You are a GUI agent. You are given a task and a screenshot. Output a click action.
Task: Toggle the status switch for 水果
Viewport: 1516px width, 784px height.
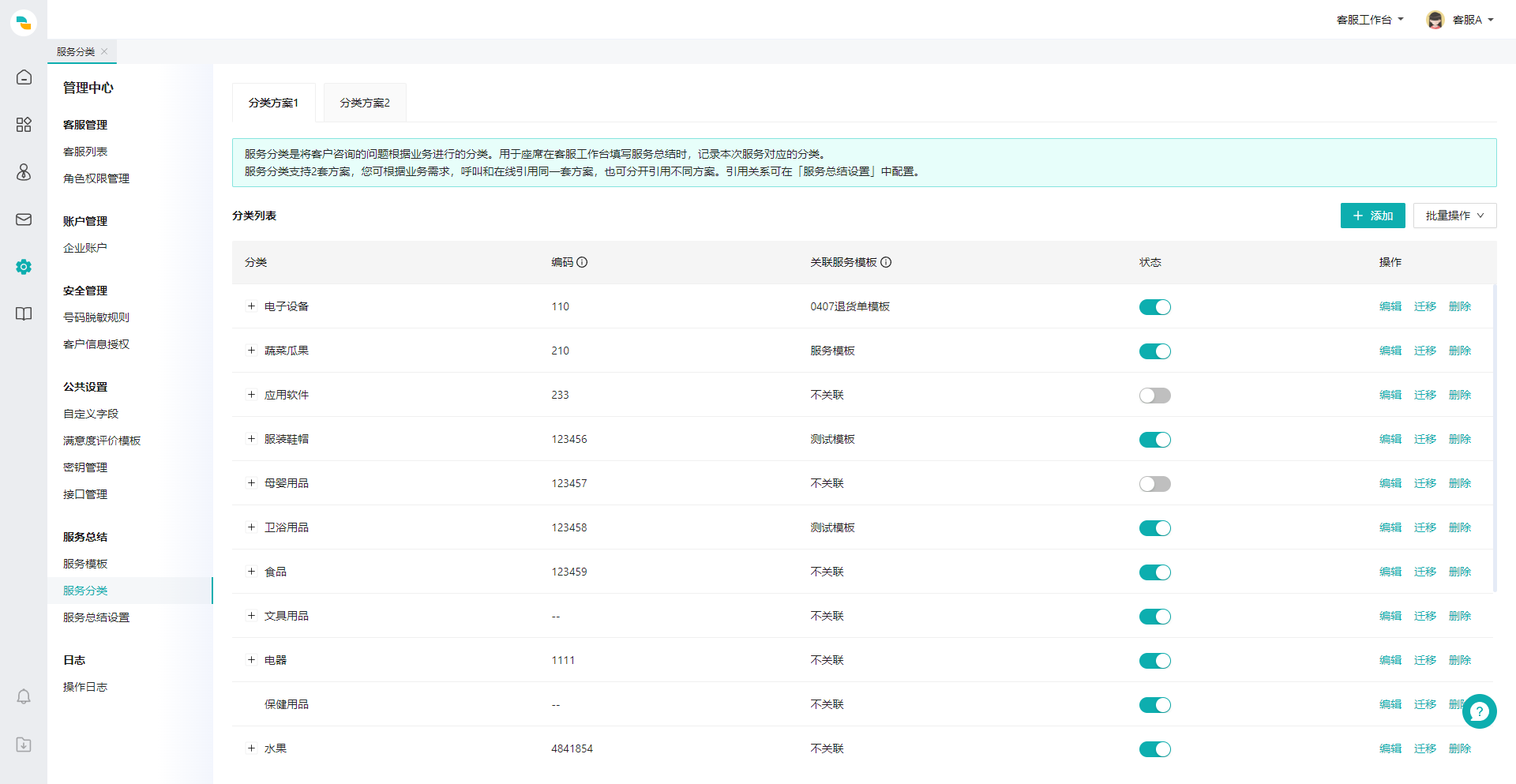coord(1154,749)
